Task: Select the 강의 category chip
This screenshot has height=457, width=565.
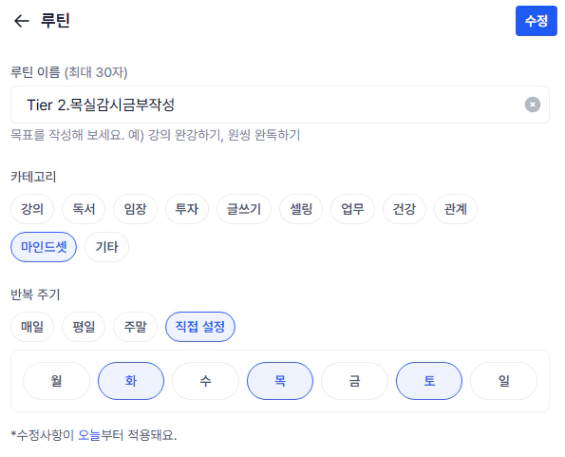Action: (32, 209)
